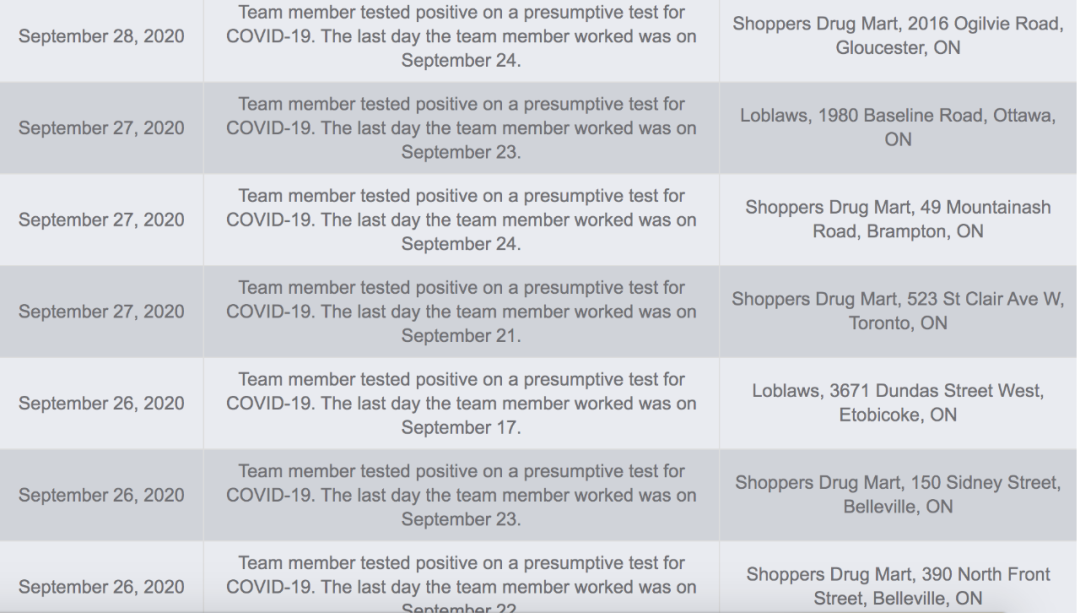The image size is (1080, 613).
Task: Click the description mentioning September 24 for Gloucester
Action: (461, 37)
